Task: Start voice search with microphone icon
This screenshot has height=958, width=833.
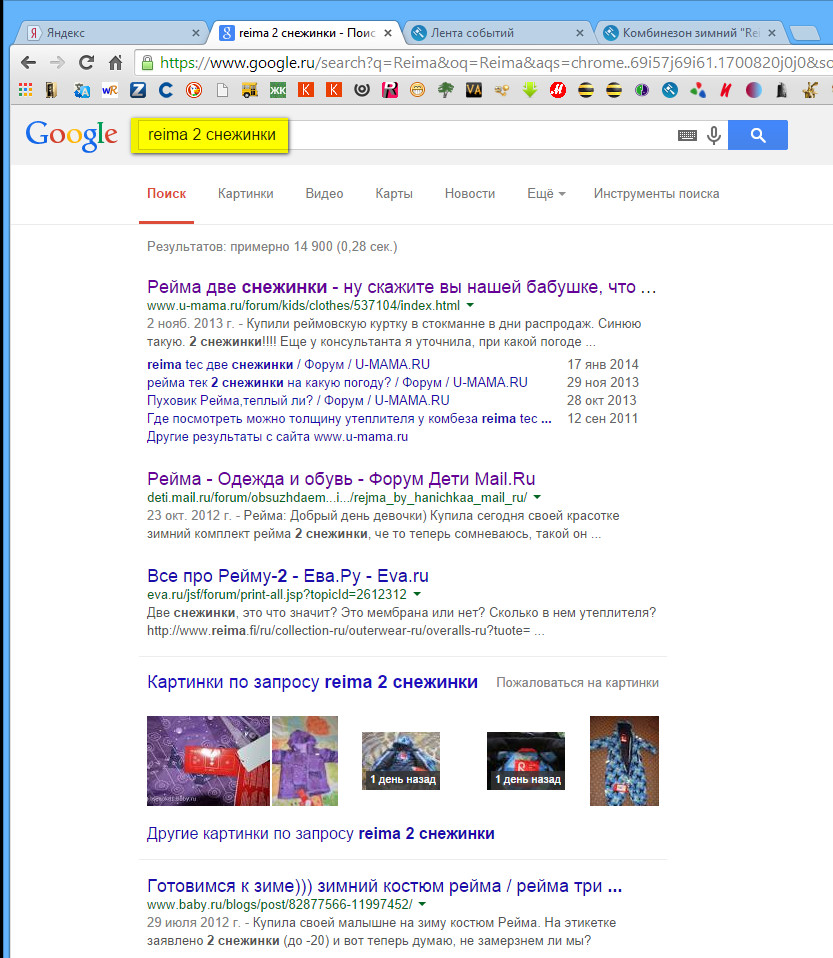Action: (x=714, y=135)
